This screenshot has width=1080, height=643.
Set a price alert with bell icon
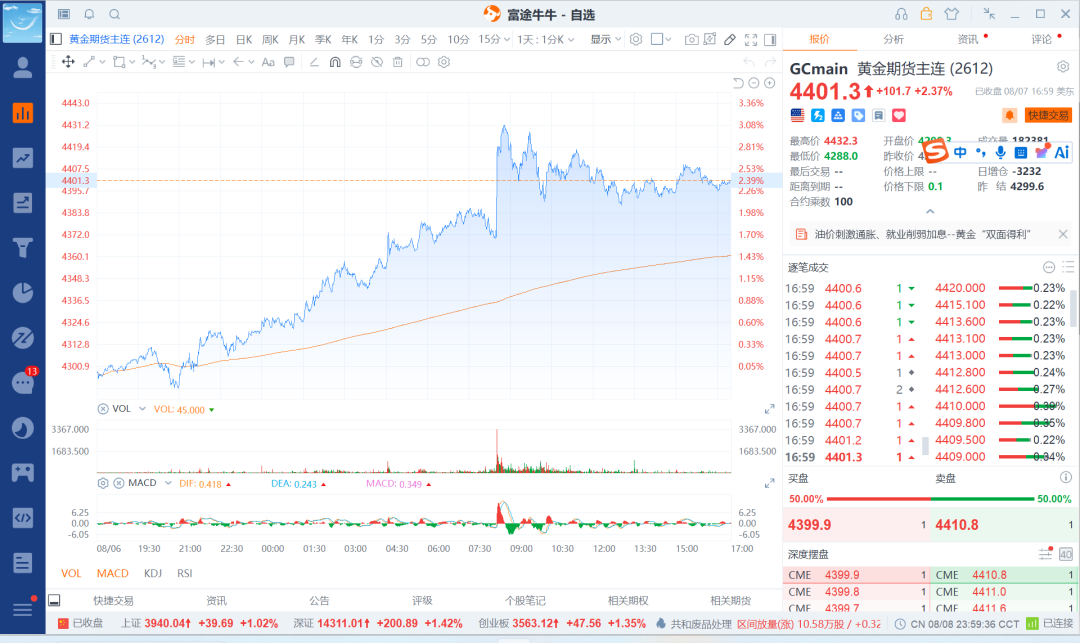(1009, 115)
